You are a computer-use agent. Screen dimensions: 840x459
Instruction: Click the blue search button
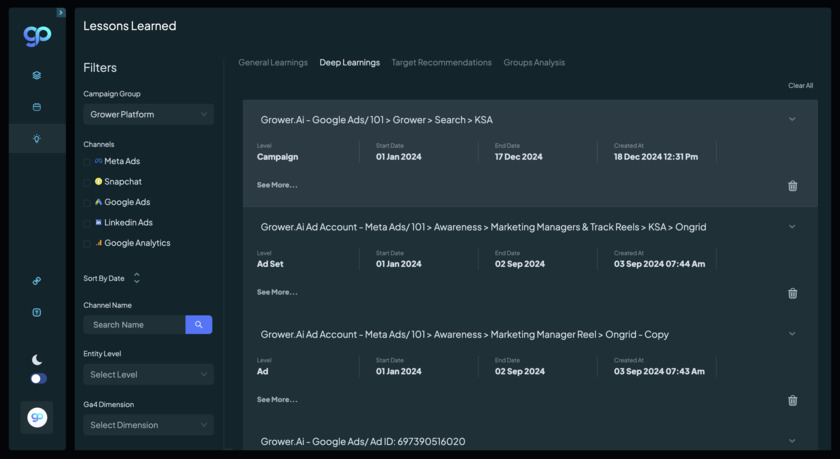(199, 325)
